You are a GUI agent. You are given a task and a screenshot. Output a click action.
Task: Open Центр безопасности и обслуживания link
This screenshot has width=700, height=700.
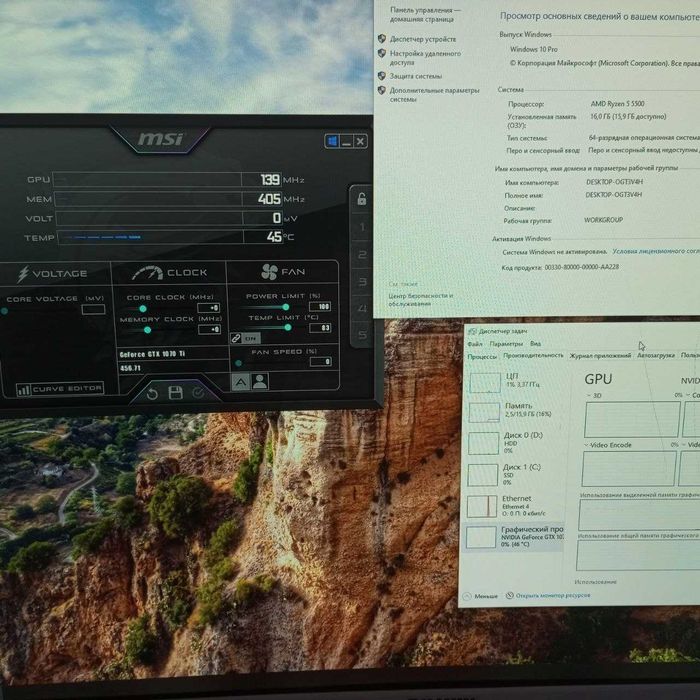point(421,300)
